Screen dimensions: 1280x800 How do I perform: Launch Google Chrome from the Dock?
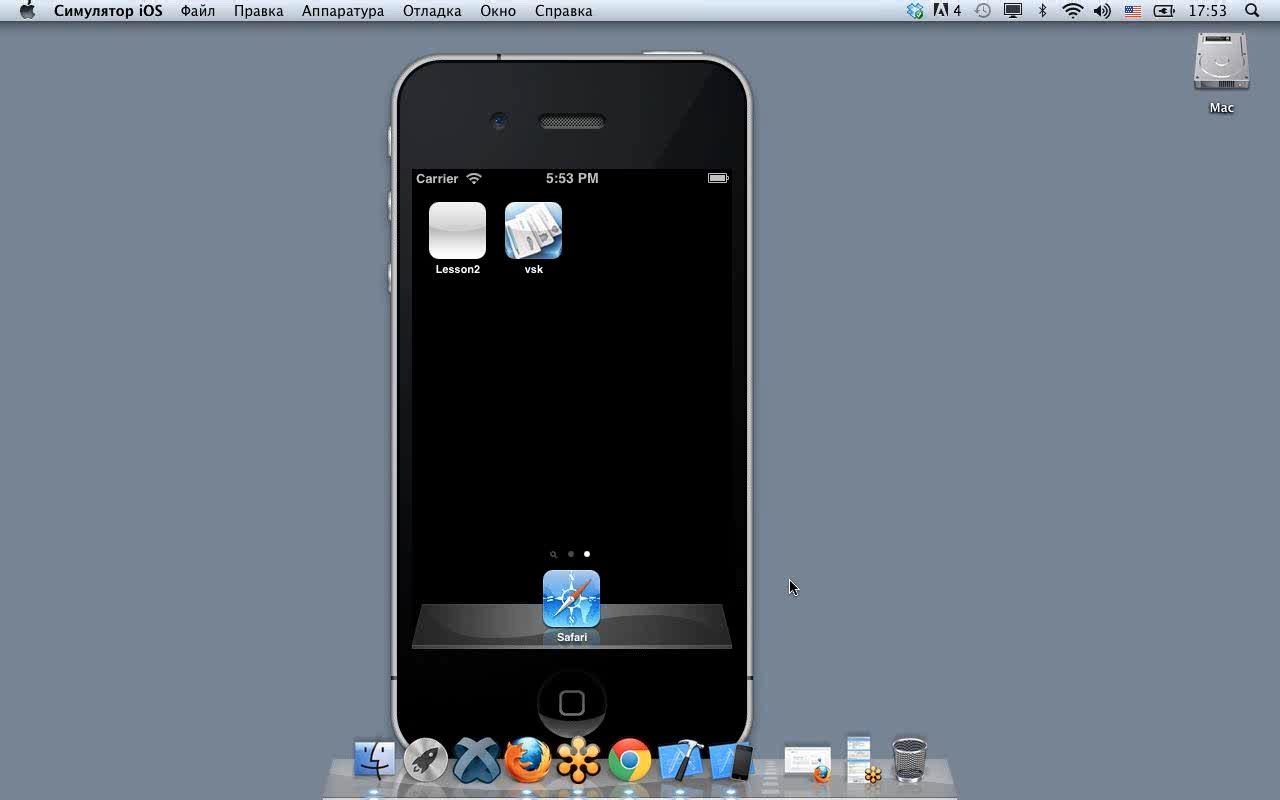(630, 761)
